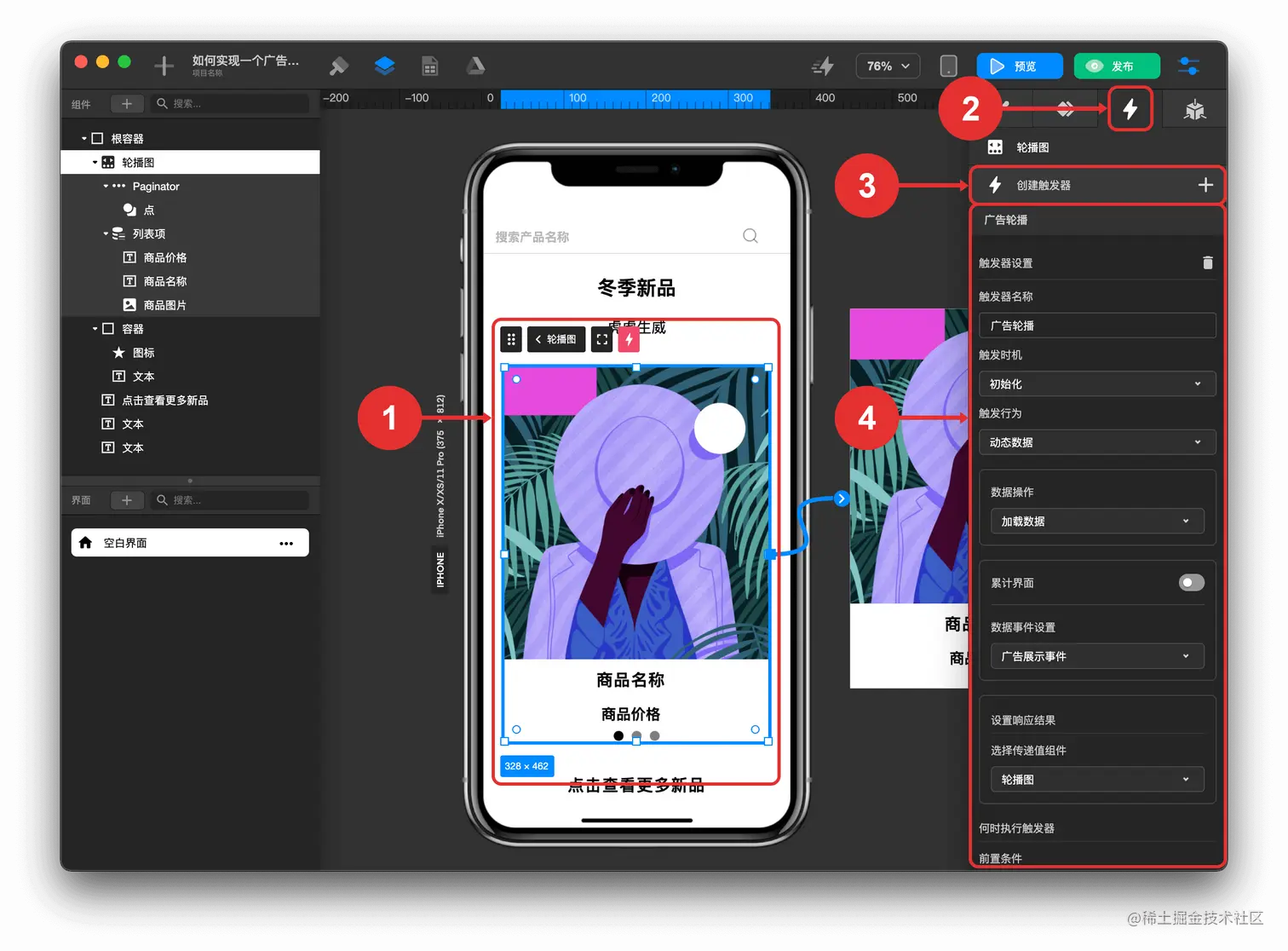
Task: Click the blue connector arrow on canvas
Action: [842, 499]
